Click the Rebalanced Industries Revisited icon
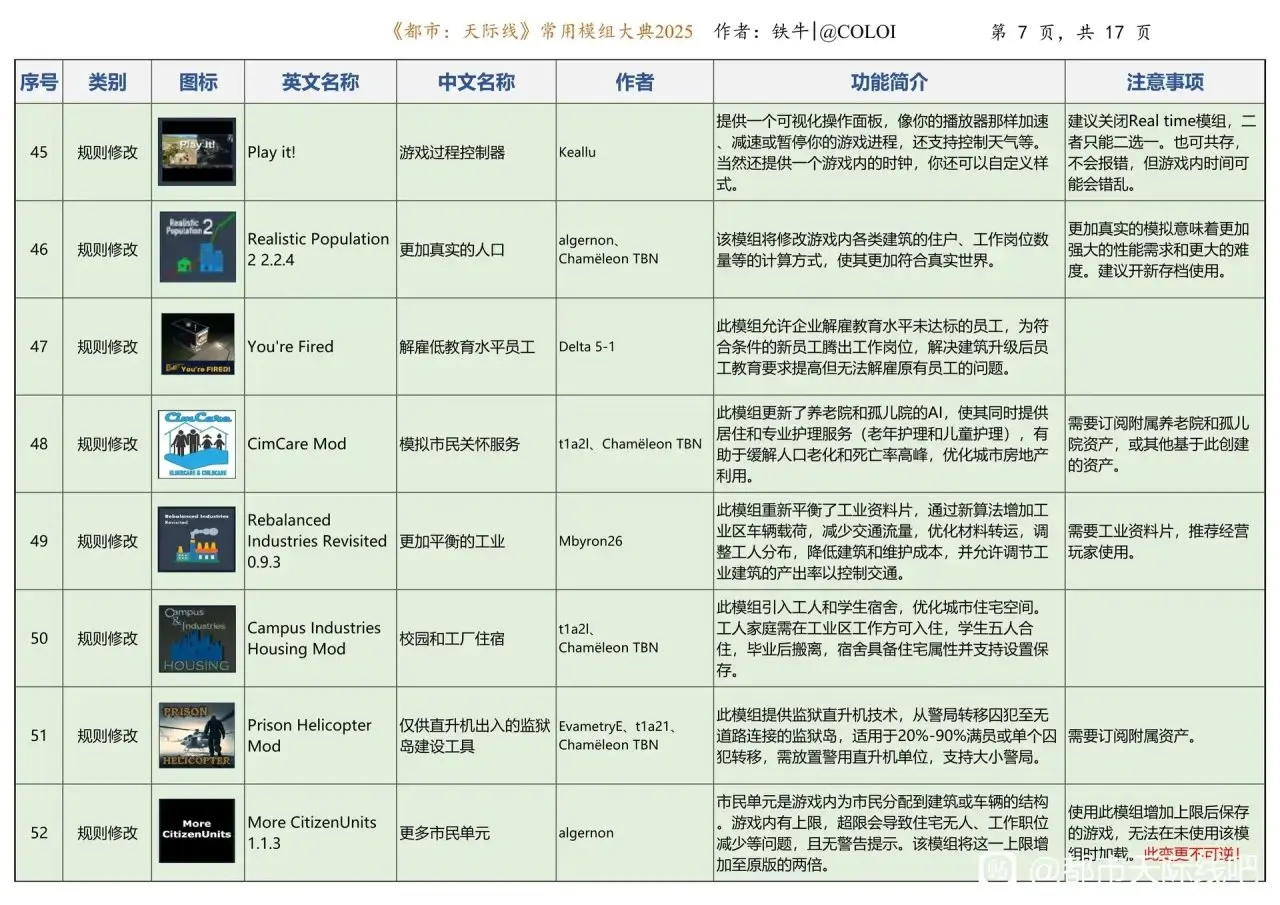The width and height of the screenshot is (1280, 905). (x=197, y=540)
